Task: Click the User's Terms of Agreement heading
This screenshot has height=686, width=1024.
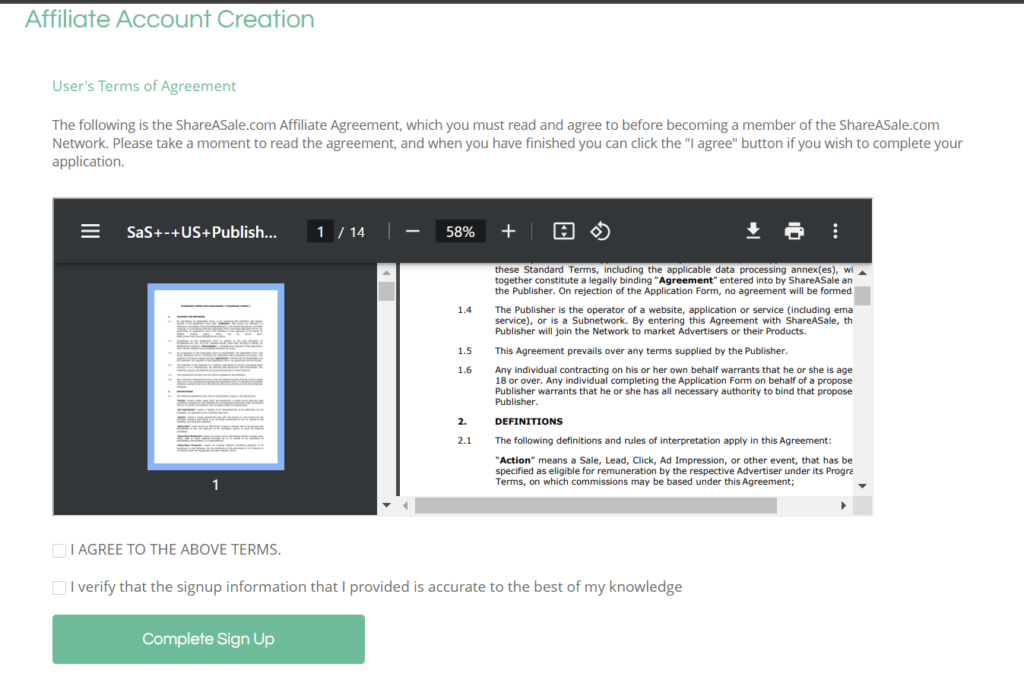Action: coord(144,86)
